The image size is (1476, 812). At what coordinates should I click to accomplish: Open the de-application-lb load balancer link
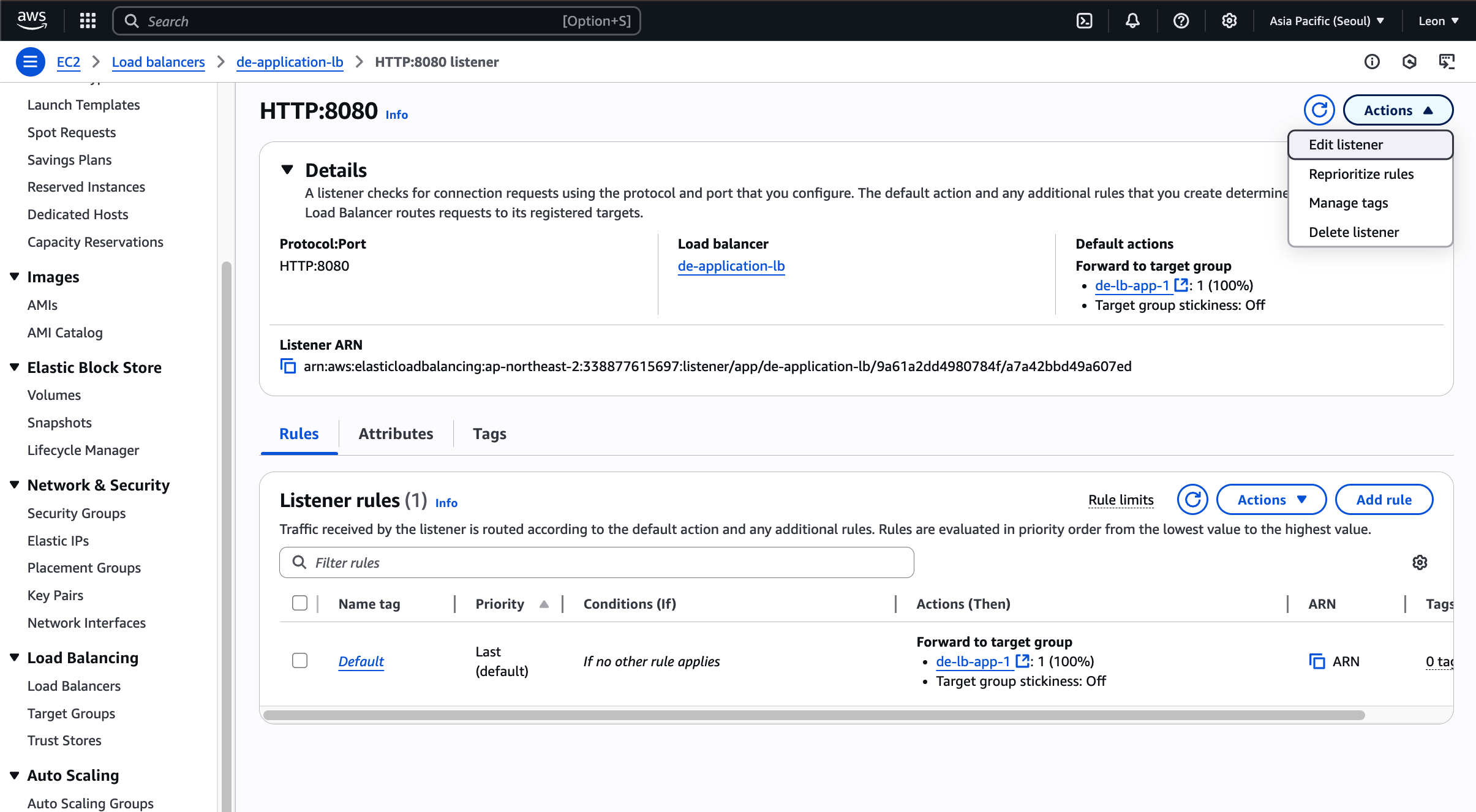pos(731,266)
